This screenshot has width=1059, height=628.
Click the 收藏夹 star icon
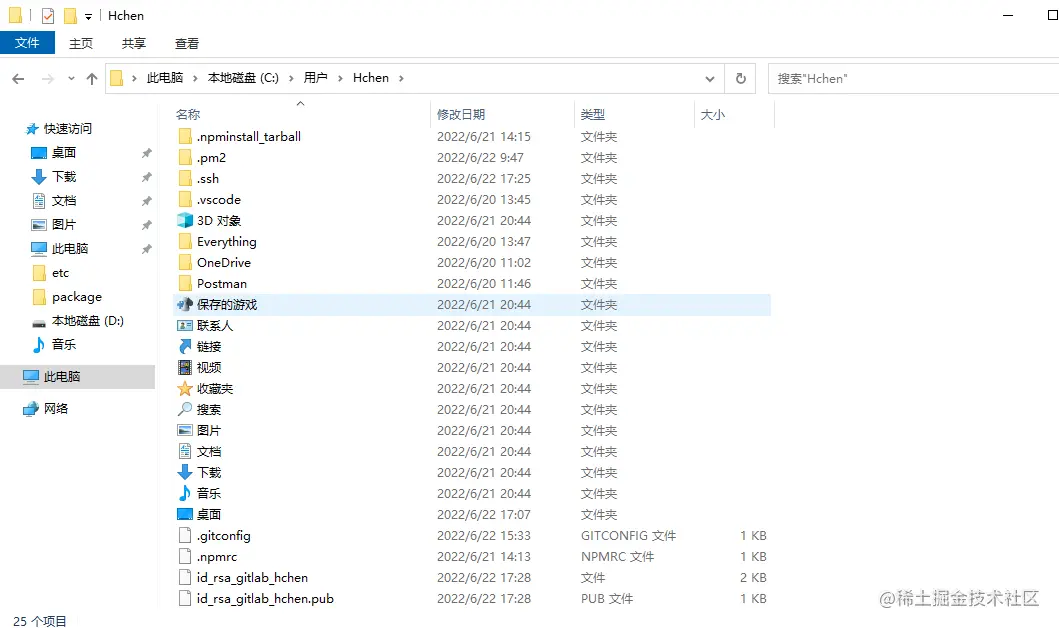(184, 388)
